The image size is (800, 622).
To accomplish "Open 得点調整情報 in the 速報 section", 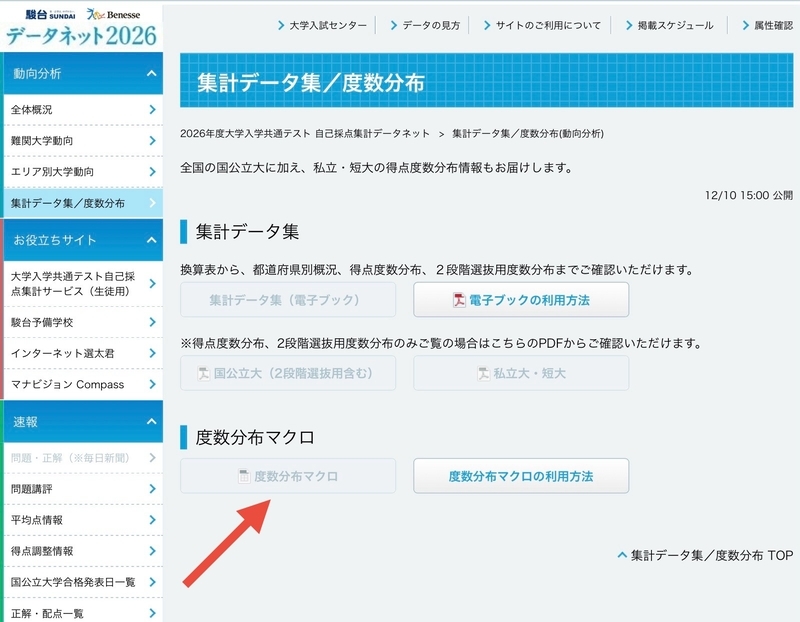I will pyautogui.click(x=83, y=551).
